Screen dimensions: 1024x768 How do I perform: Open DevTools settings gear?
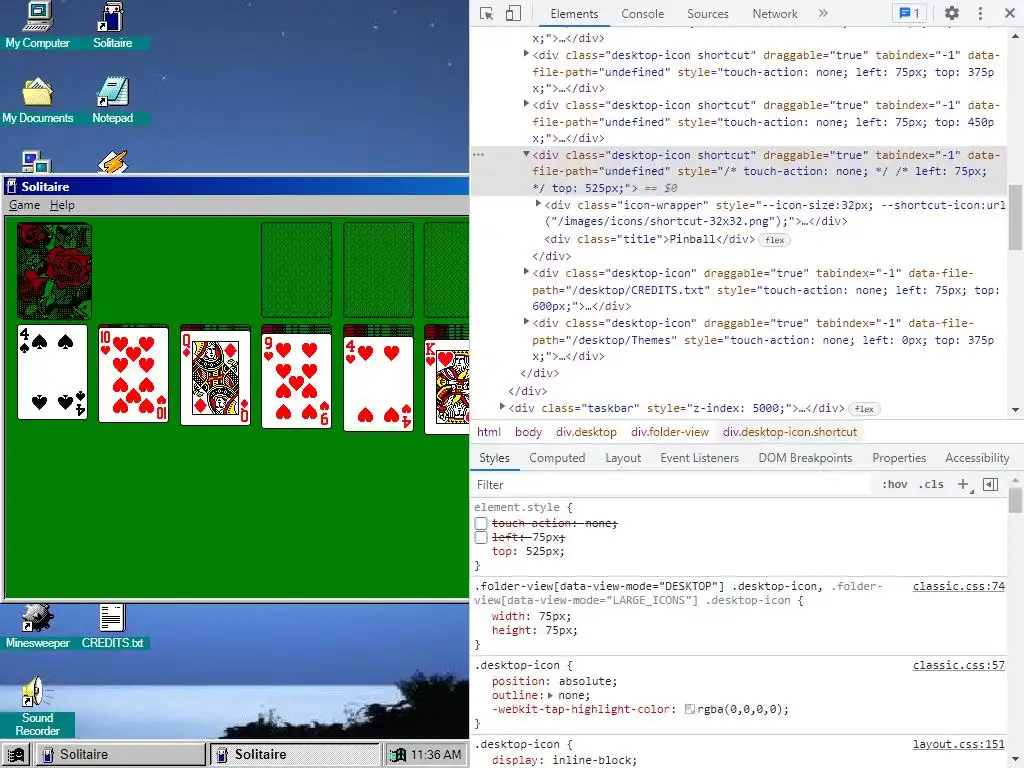point(952,13)
